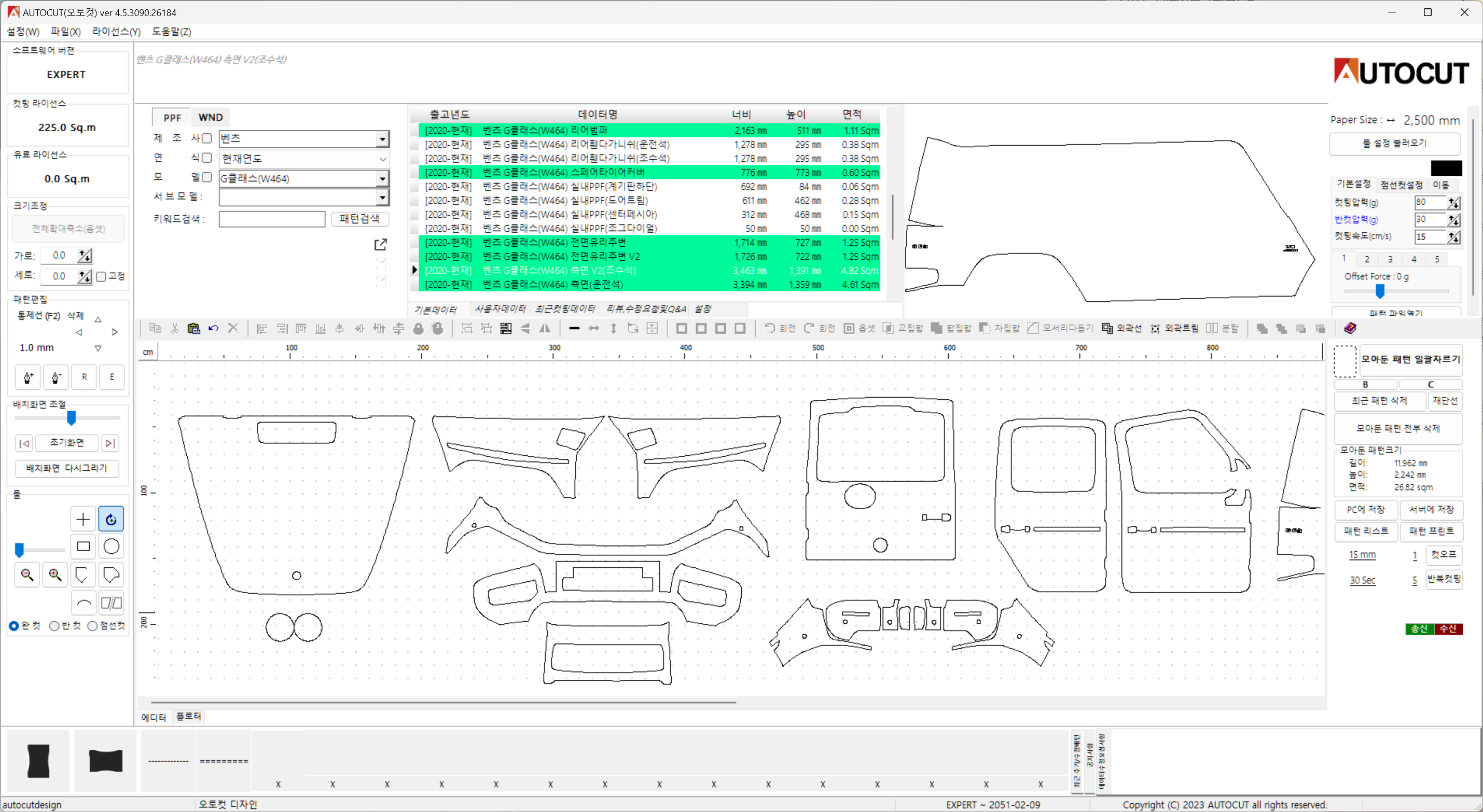Viewport: 1483px width, 812px height.
Task: Click the first black pattern thumbnail
Action: pyautogui.click(x=38, y=761)
